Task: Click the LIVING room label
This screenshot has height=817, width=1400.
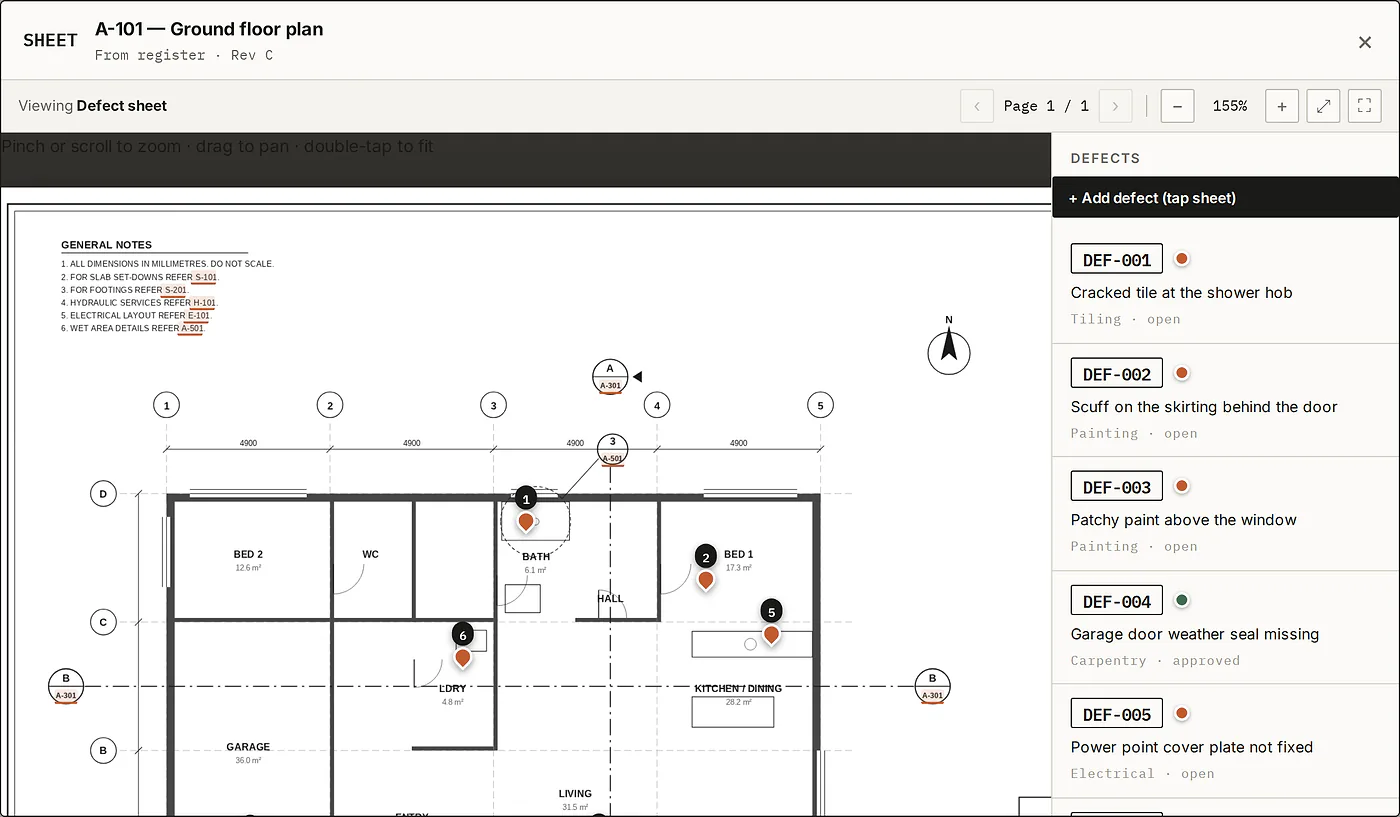Action: tap(575, 794)
